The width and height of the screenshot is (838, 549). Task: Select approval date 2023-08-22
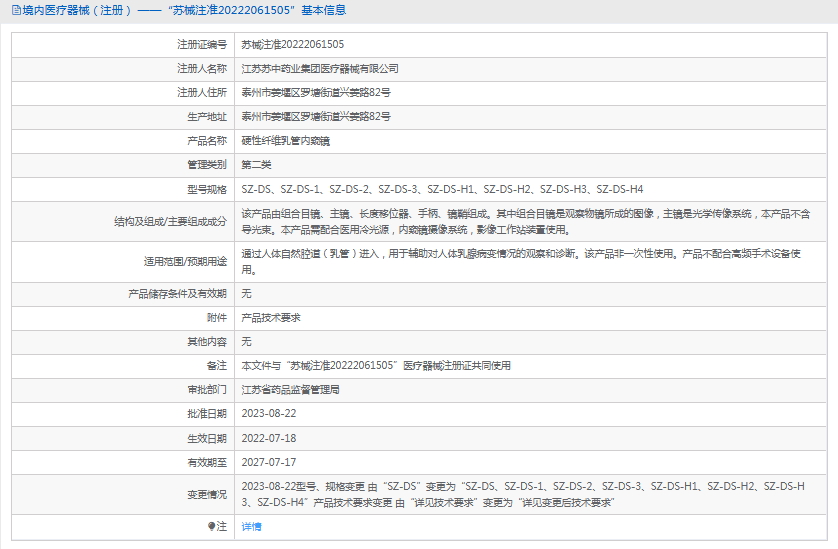[x=269, y=414]
